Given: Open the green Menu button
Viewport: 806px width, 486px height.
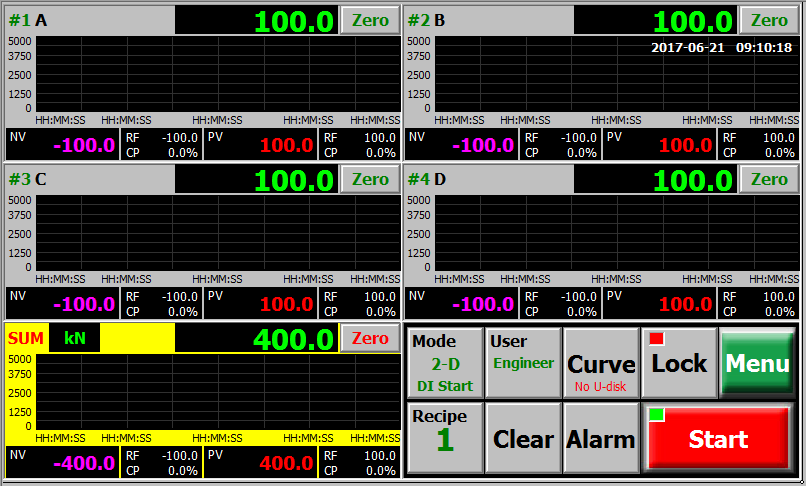Looking at the screenshot, I should pos(757,363).
